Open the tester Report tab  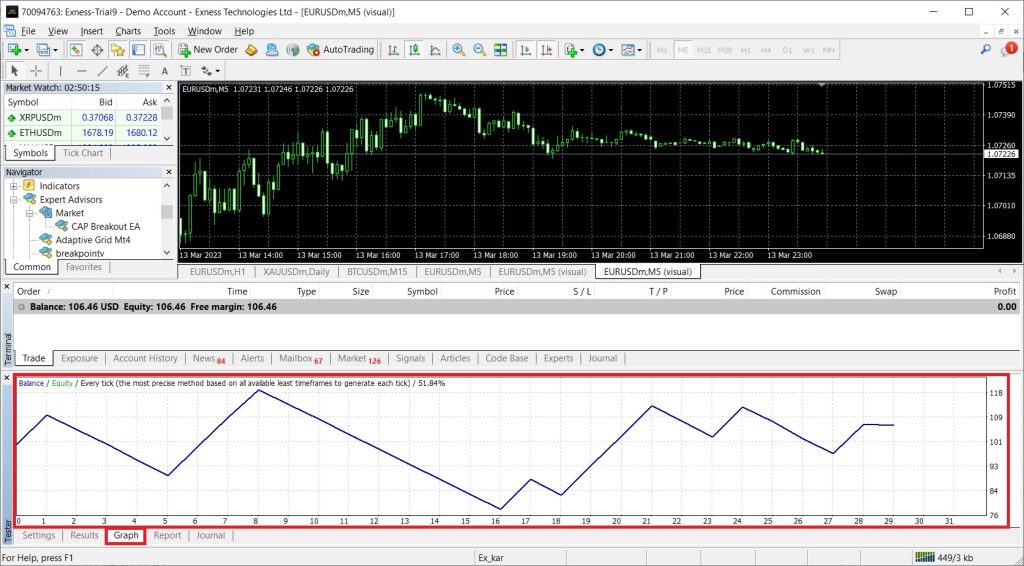click(x=167, y=535)
